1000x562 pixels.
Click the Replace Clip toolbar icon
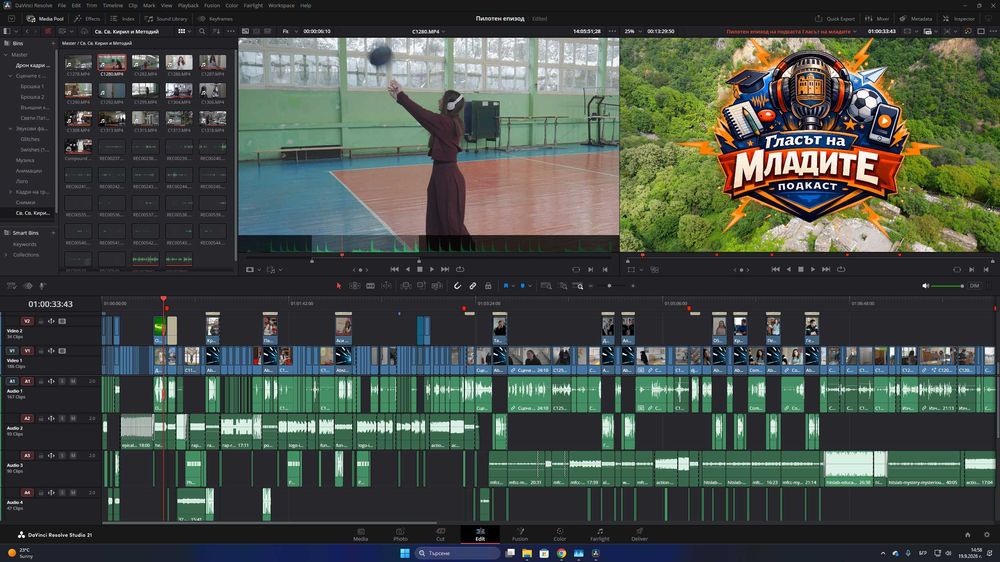point(437,286)
